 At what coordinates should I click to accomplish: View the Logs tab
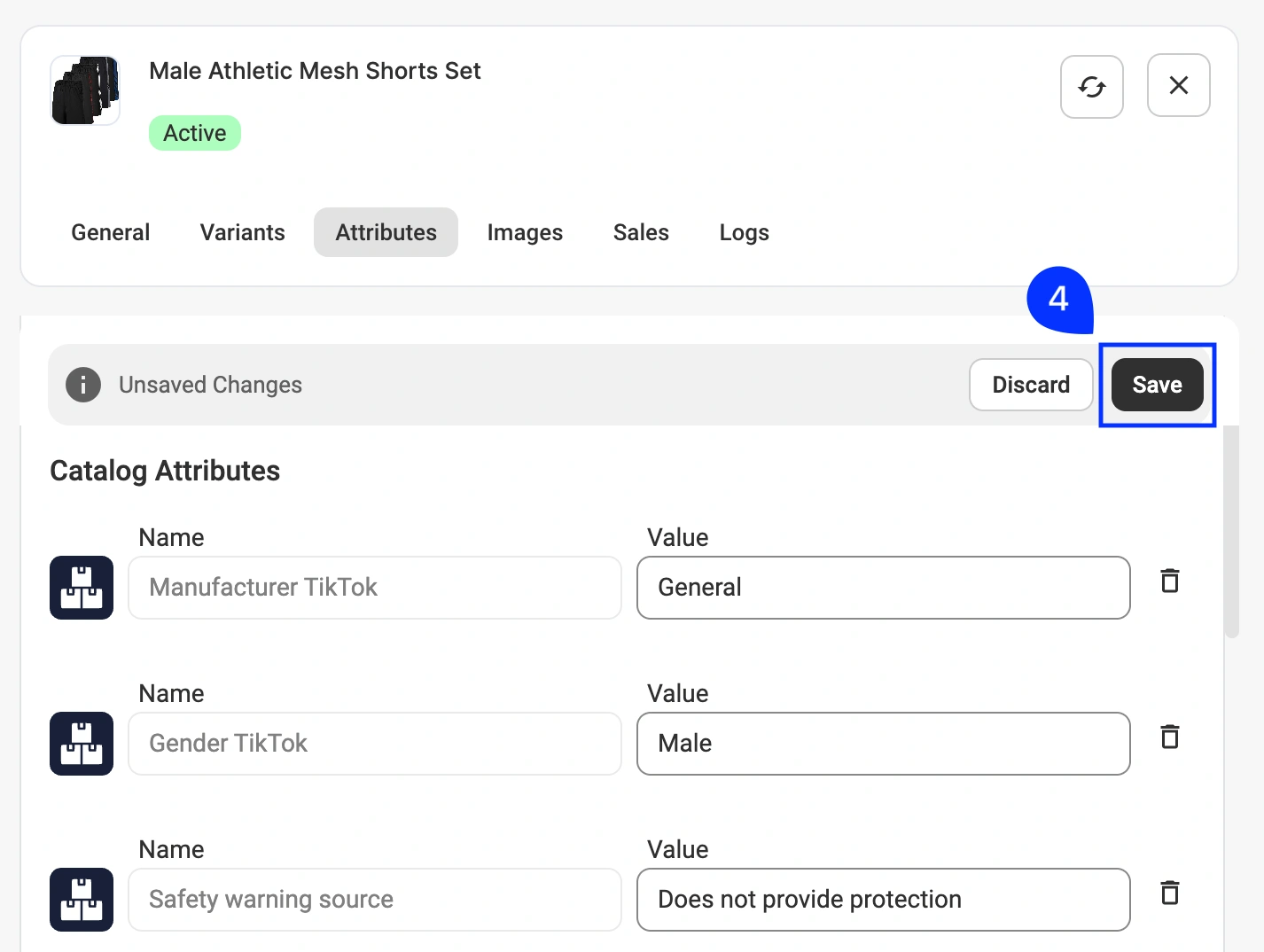pos(745,232)
